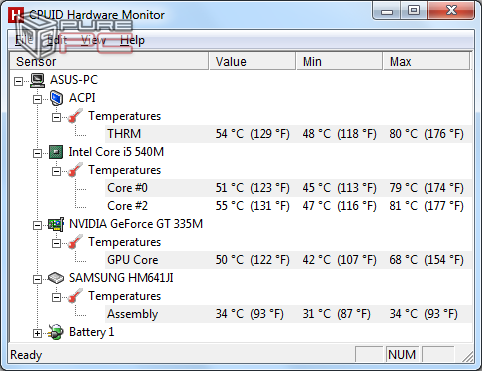Click THRM value 54 °C (129 °F)
Image resolution: width=482 pixels, height=371 pixels.
tap(252, 134)
